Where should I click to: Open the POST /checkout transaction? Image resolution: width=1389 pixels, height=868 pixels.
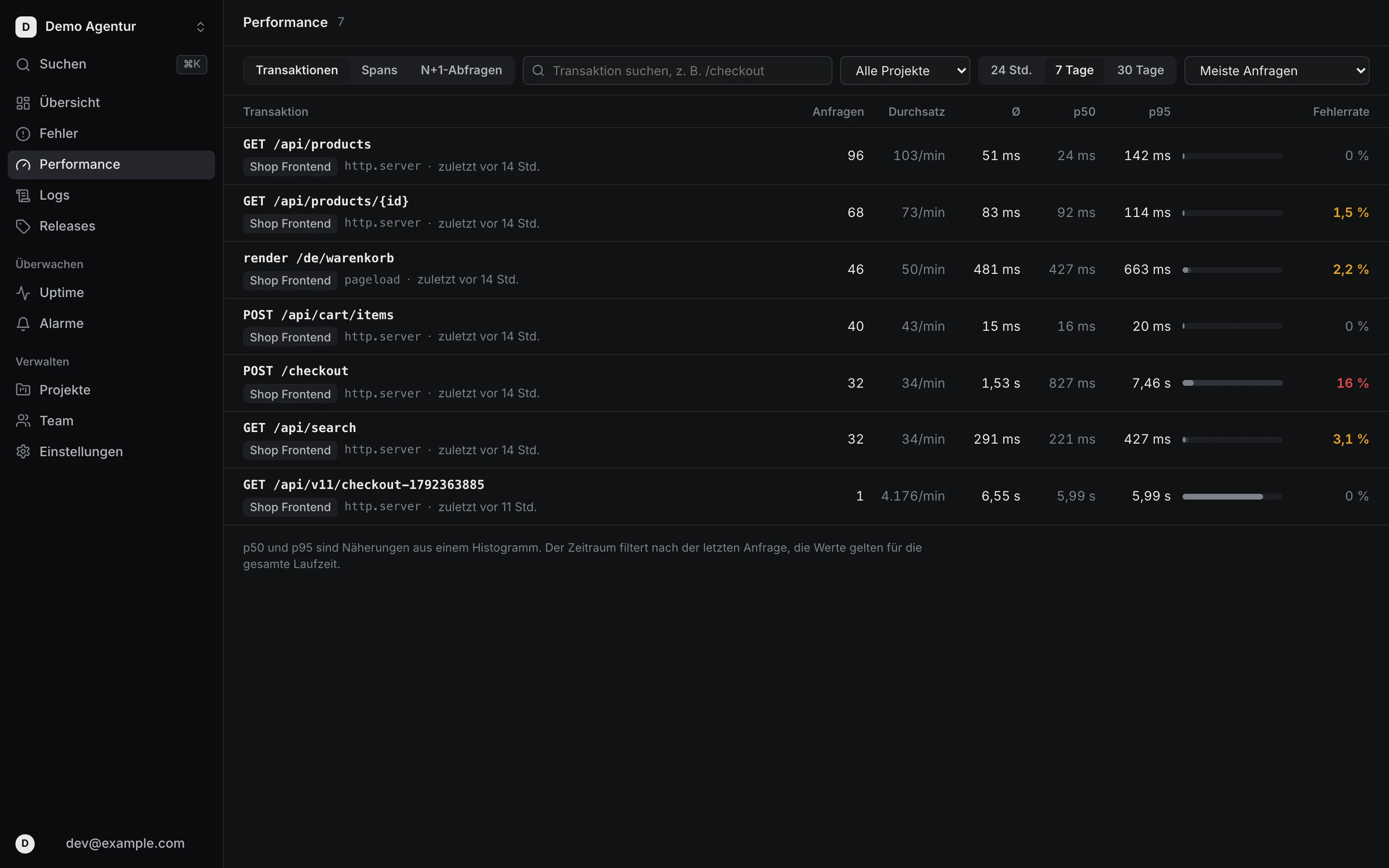[806, 383]
